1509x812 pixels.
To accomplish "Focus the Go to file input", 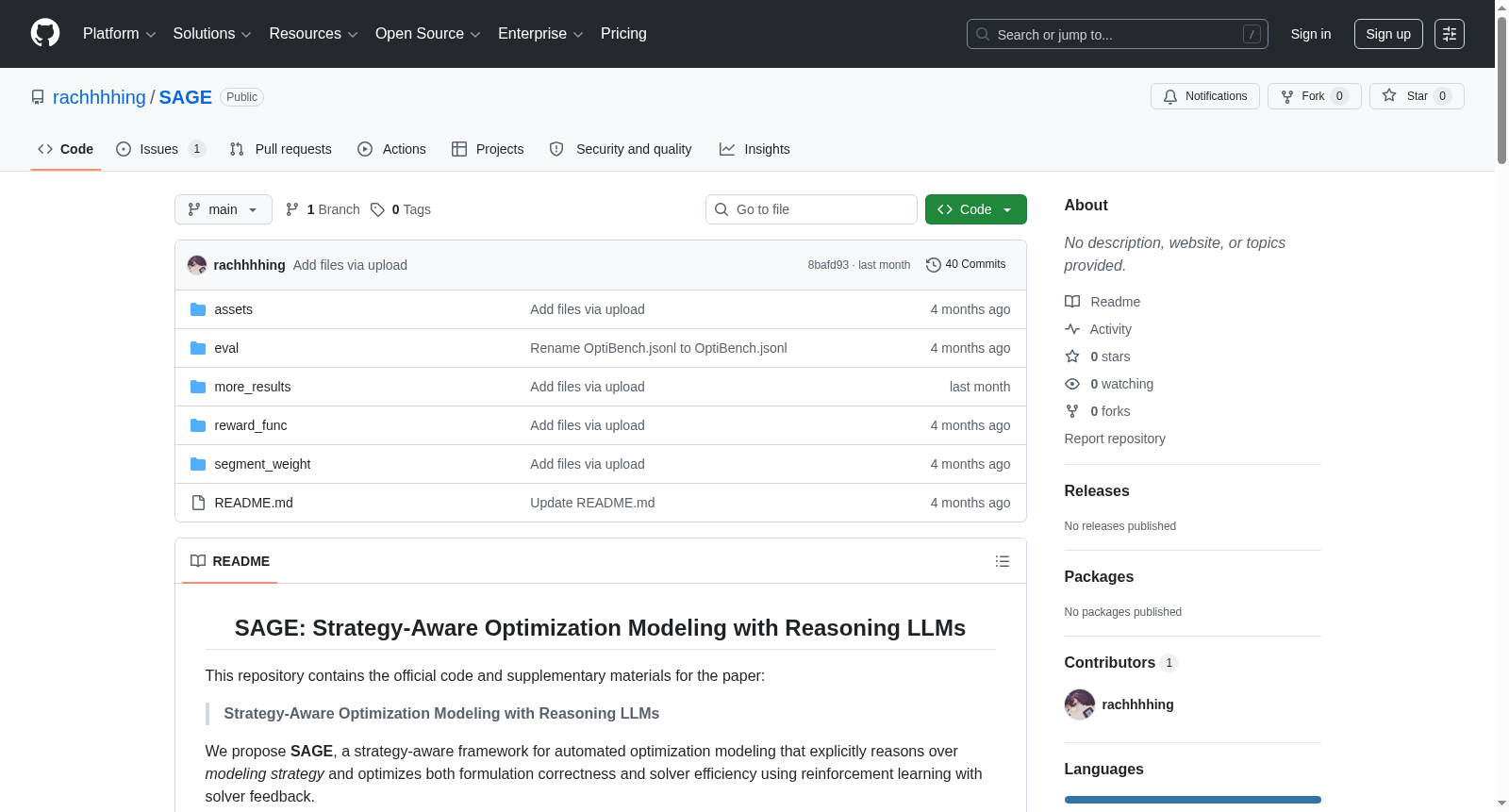I will click(811, 209).
